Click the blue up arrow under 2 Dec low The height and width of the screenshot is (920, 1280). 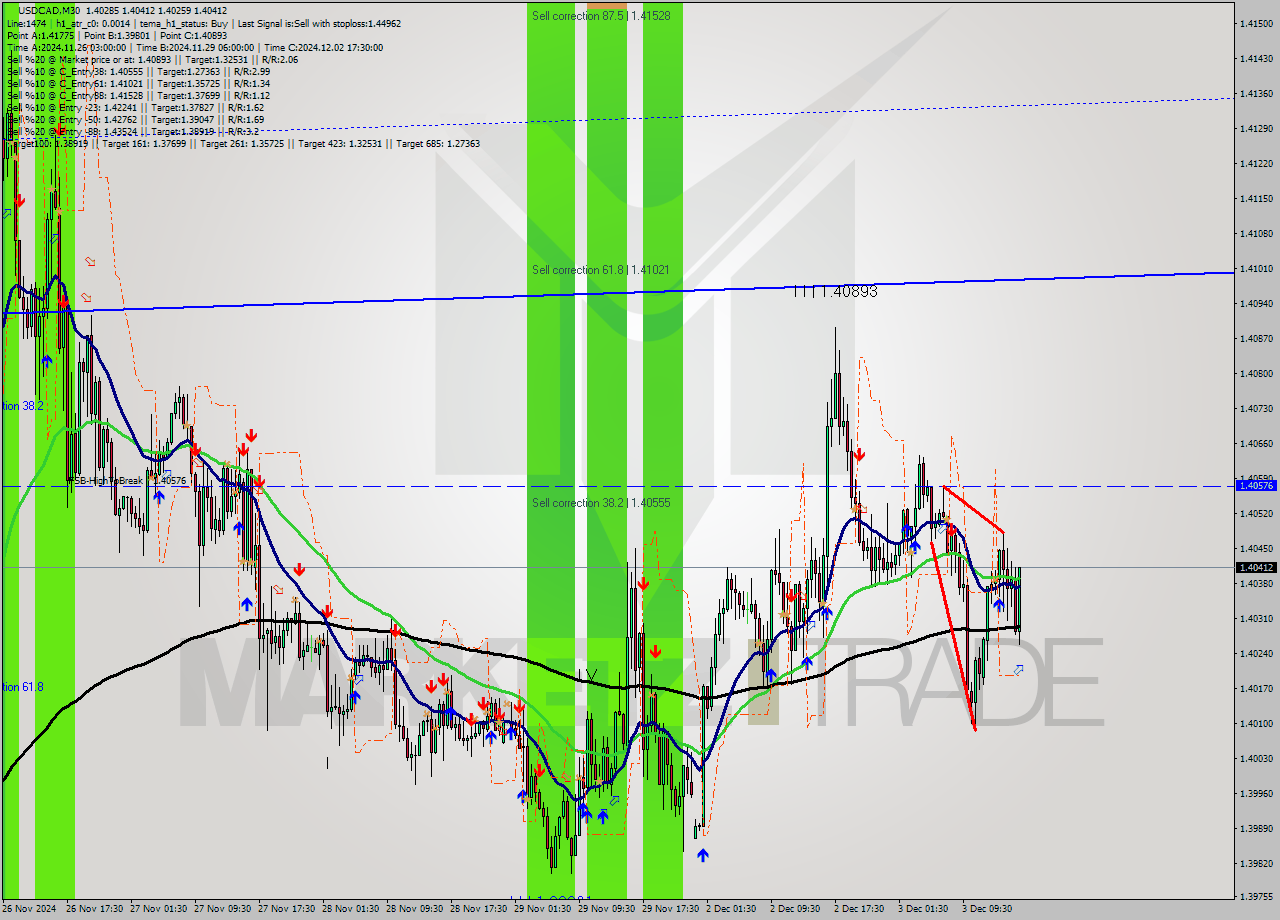coord(703,855)
